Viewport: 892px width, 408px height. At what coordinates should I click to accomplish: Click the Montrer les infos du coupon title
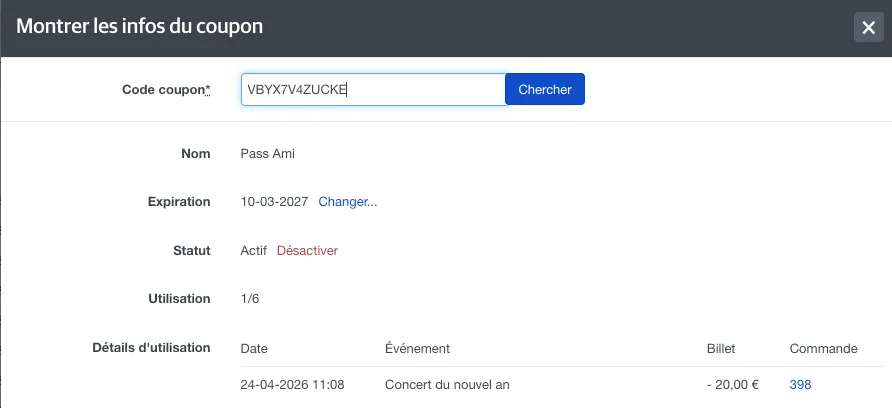(139, 26)
